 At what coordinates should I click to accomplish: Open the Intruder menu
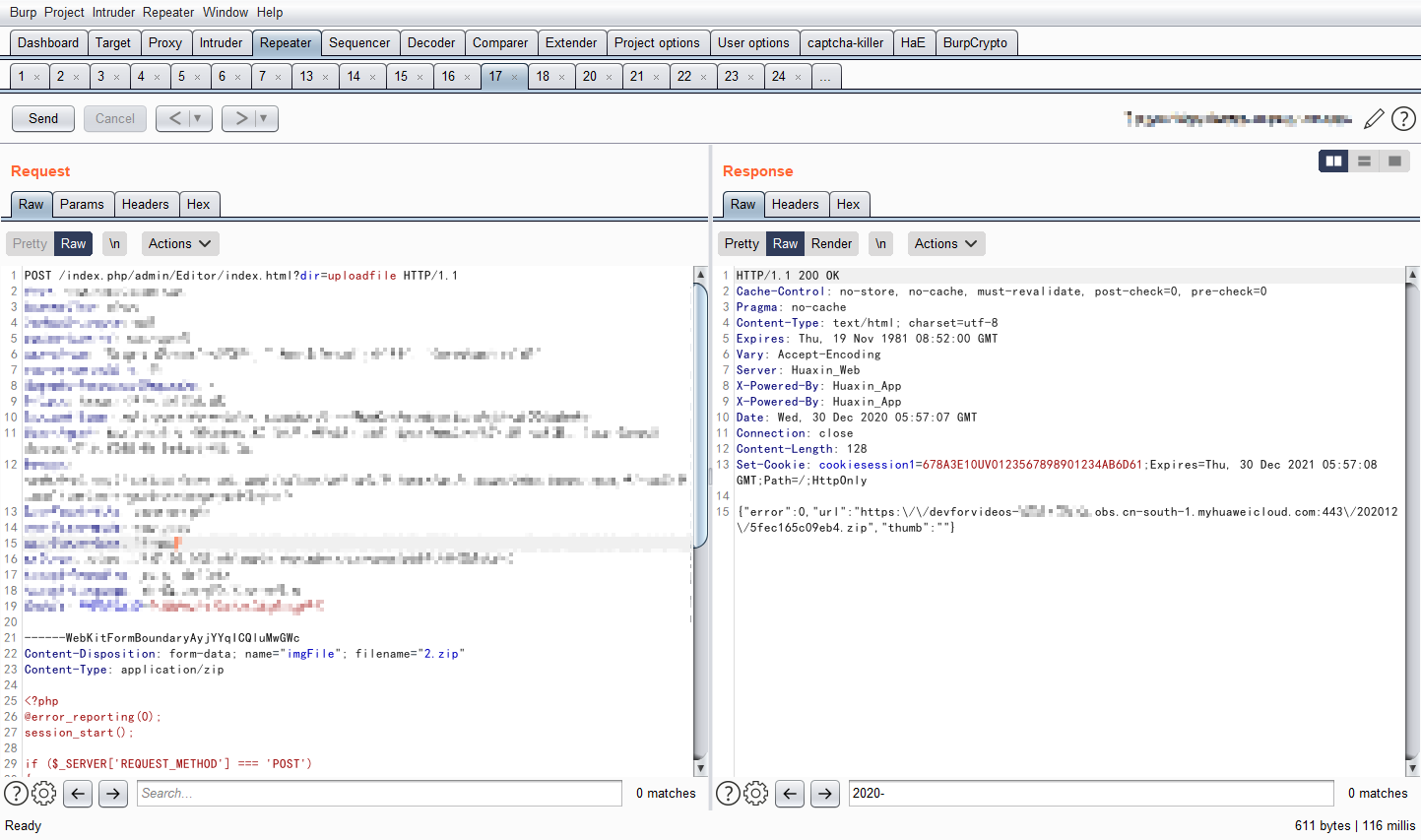pyautogui.click(x=114, y=12)
